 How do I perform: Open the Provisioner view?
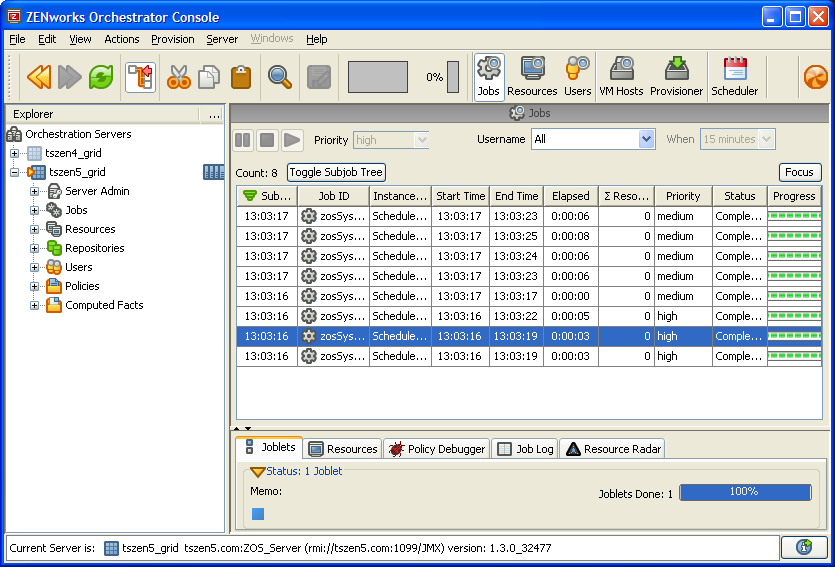coord(676,77)
